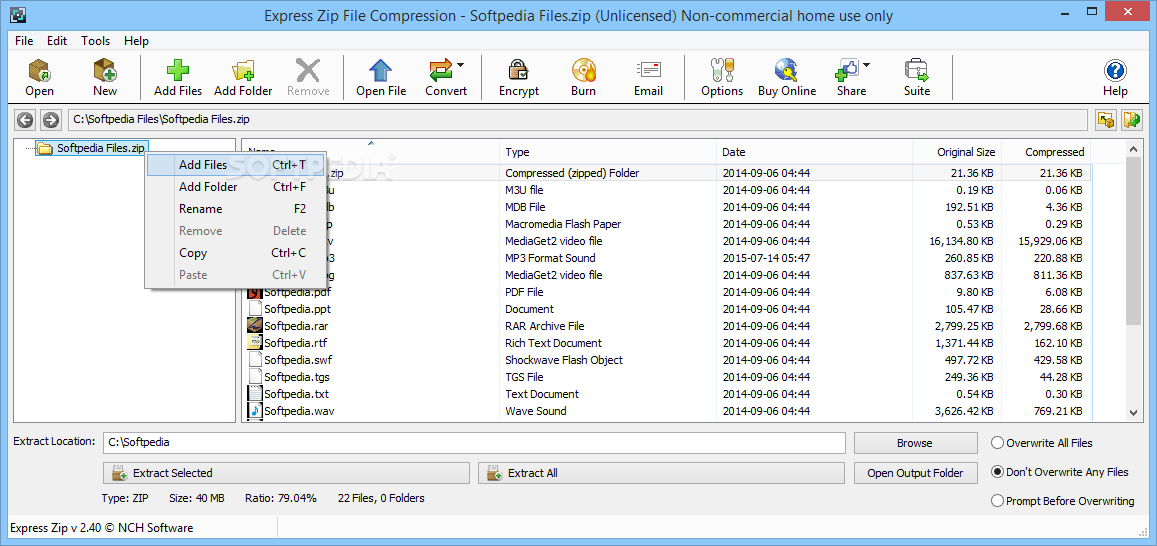Image resolution: width=1157 pixels, height=546 pixels.
Task: Click the scrollbar down arrow
Action: [1135, 413]
